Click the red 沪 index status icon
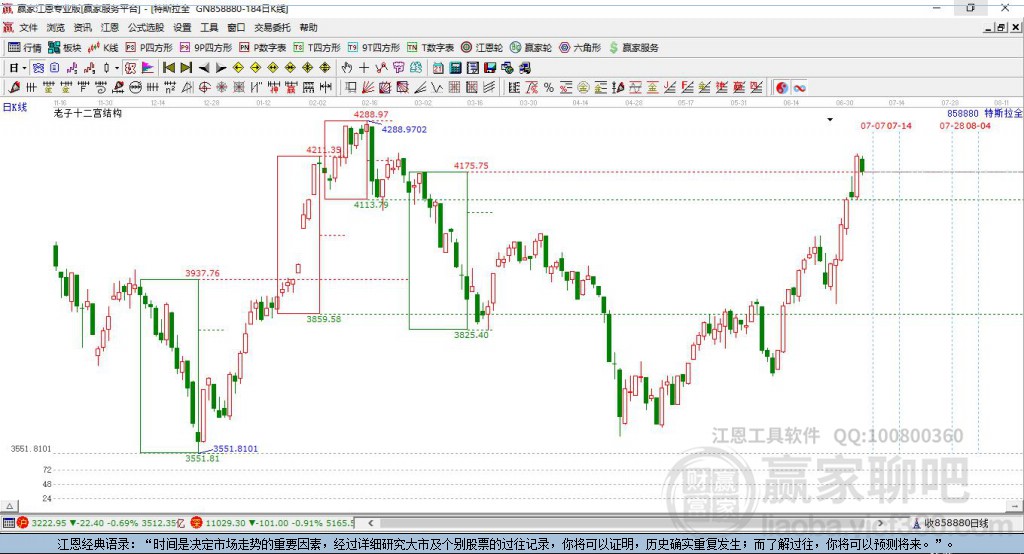 (x=23, y=523)
